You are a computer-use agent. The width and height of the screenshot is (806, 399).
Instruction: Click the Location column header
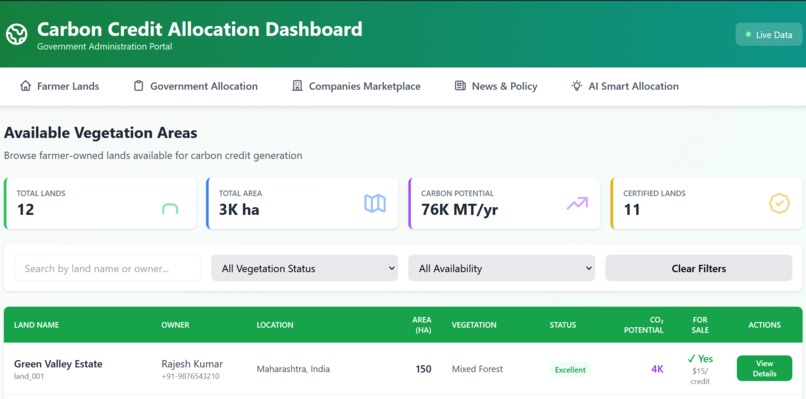(x=275, y=325)
